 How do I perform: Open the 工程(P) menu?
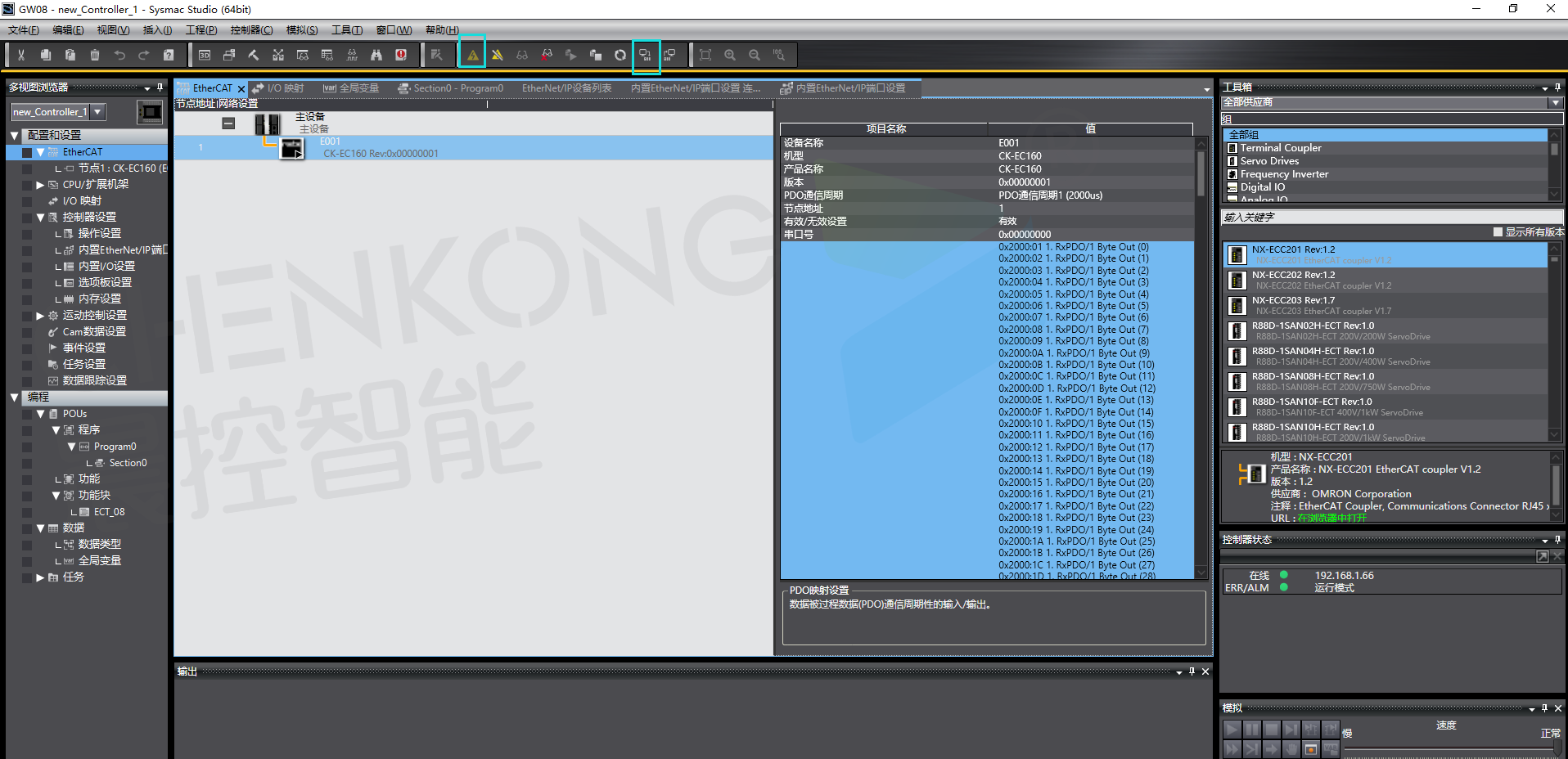tap(201, 30)
